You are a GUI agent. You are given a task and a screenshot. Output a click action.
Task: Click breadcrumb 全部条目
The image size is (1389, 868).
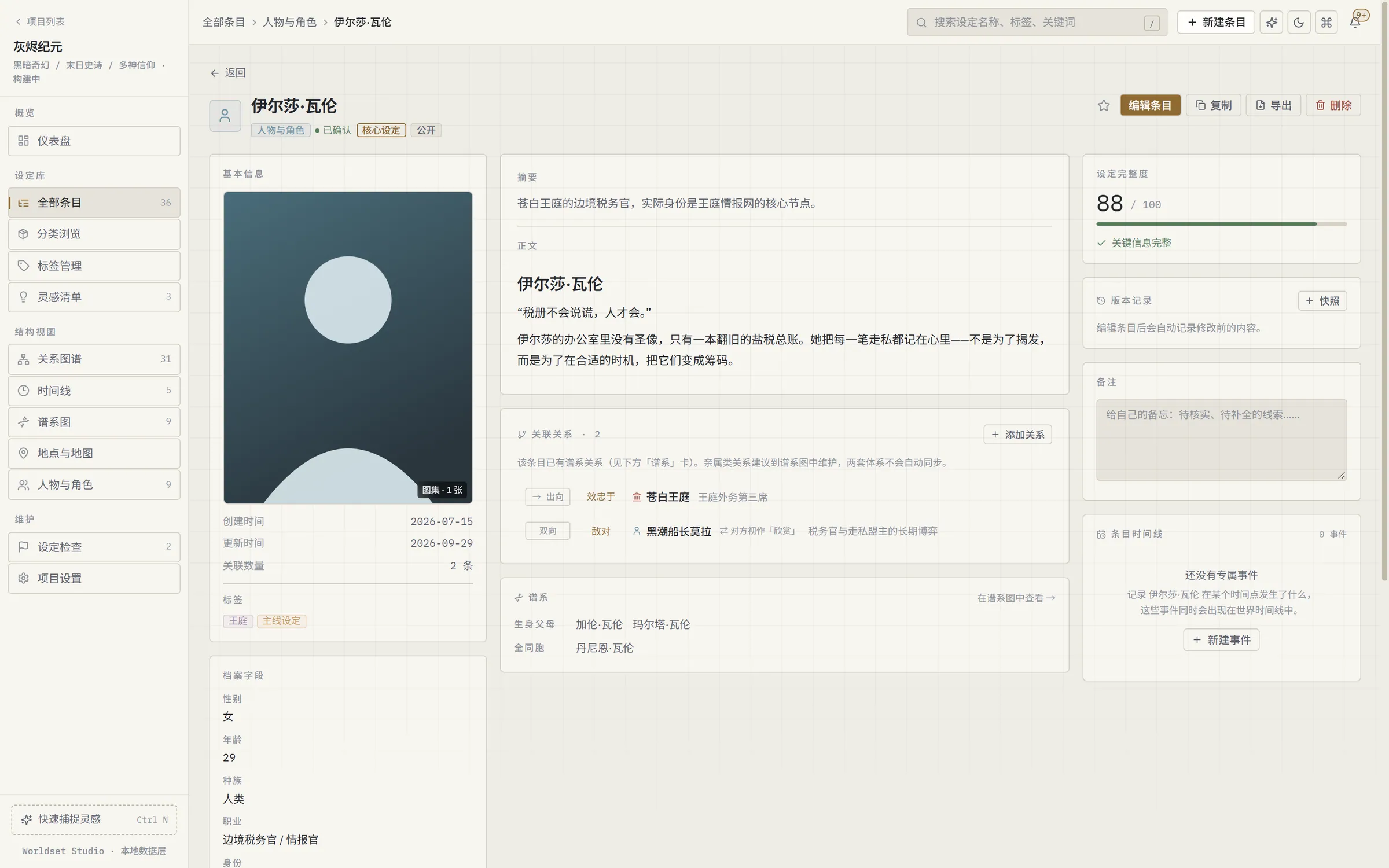click(x=223, y=22)
